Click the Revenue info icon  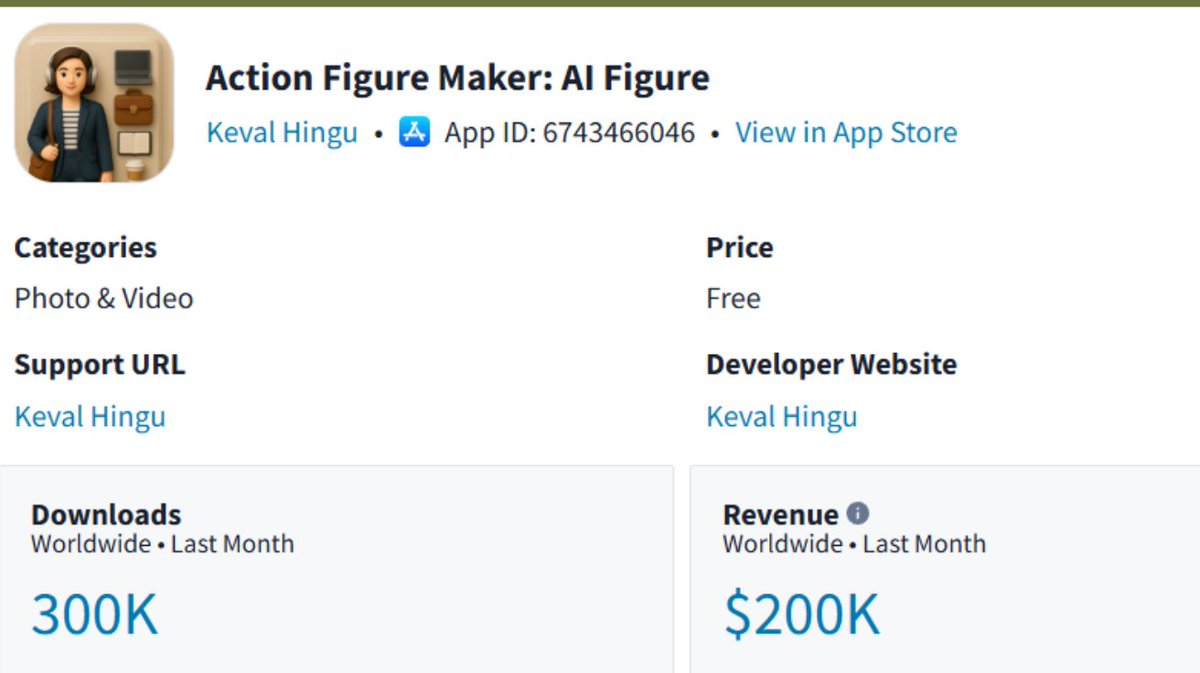858,513
